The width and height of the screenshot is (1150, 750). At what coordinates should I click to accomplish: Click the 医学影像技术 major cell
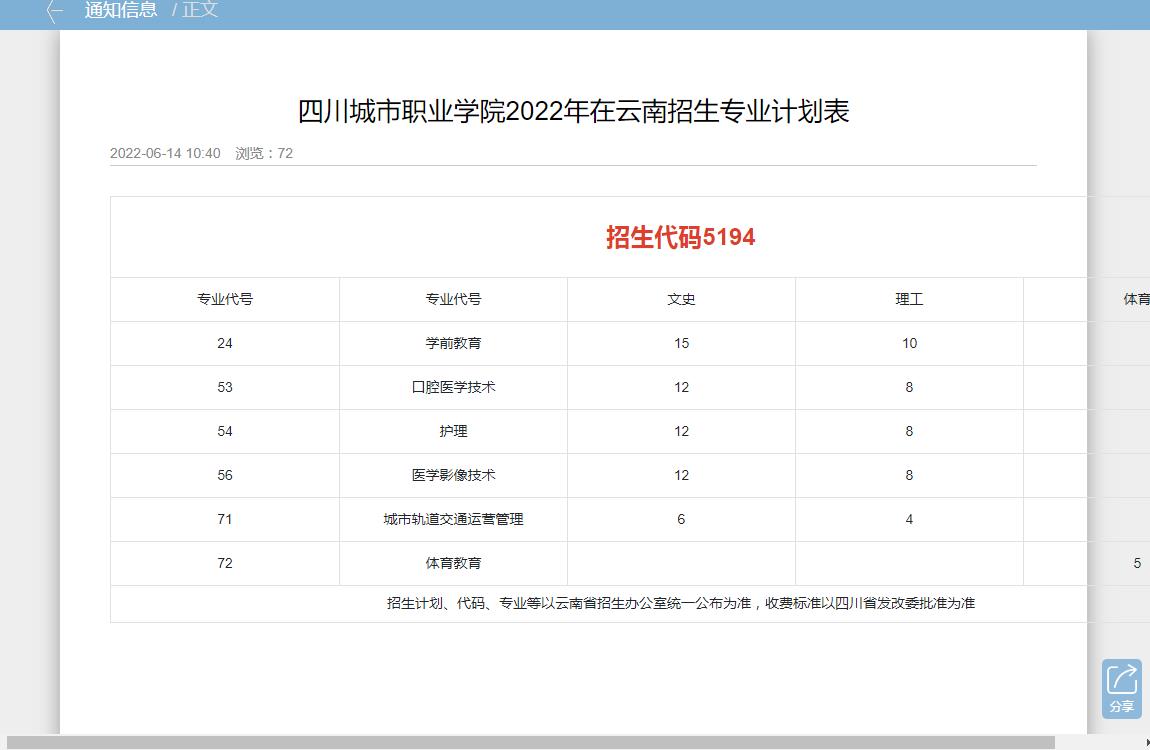[453, 475]
